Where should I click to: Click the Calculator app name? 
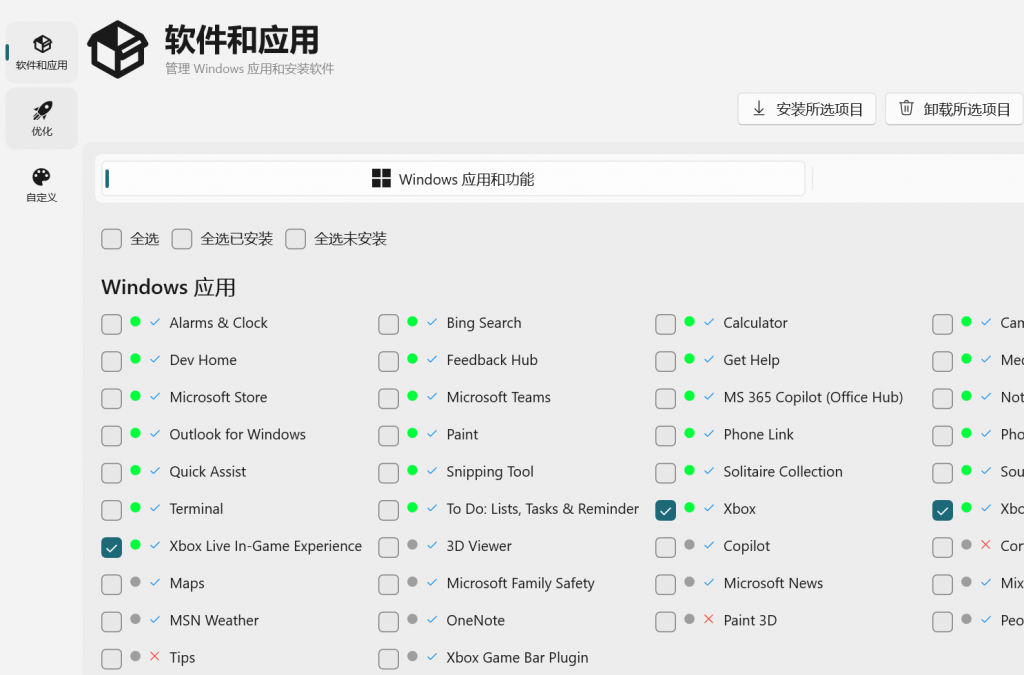tap(755, 322)
